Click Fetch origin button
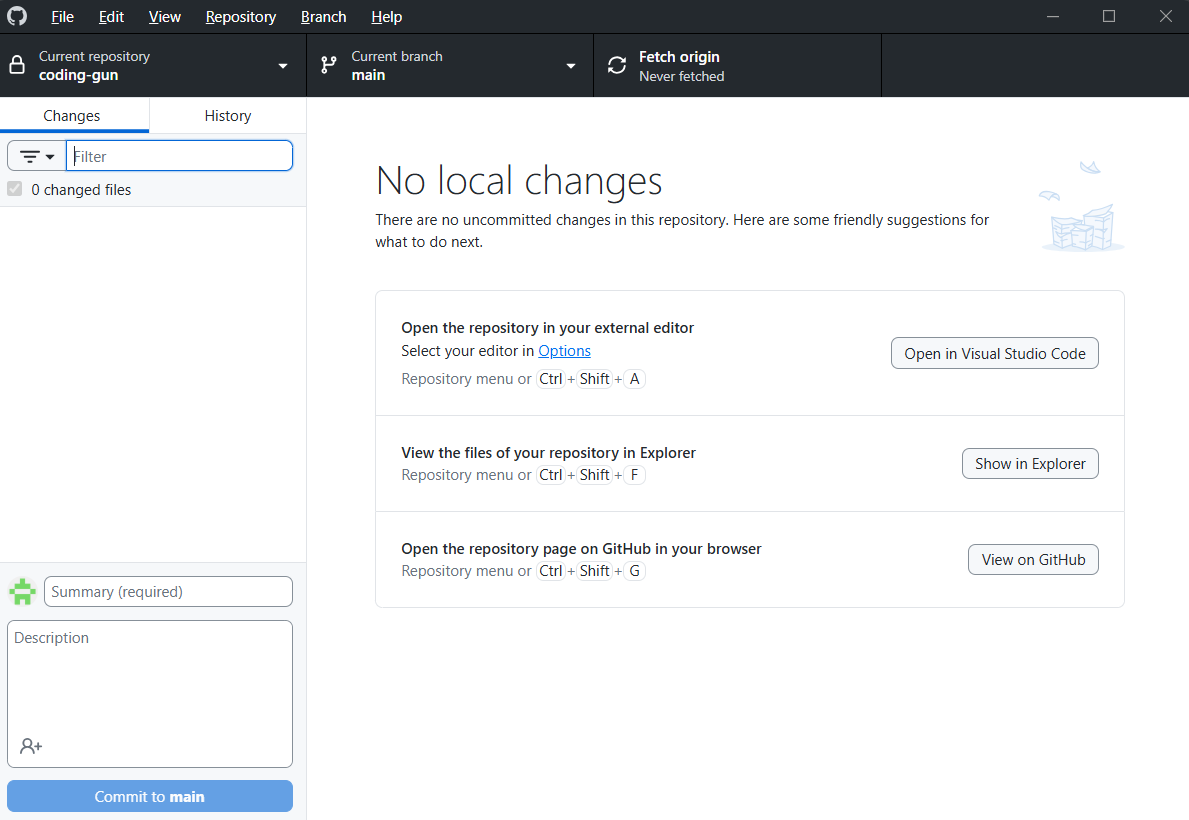1189x820 pixels. 737,65
